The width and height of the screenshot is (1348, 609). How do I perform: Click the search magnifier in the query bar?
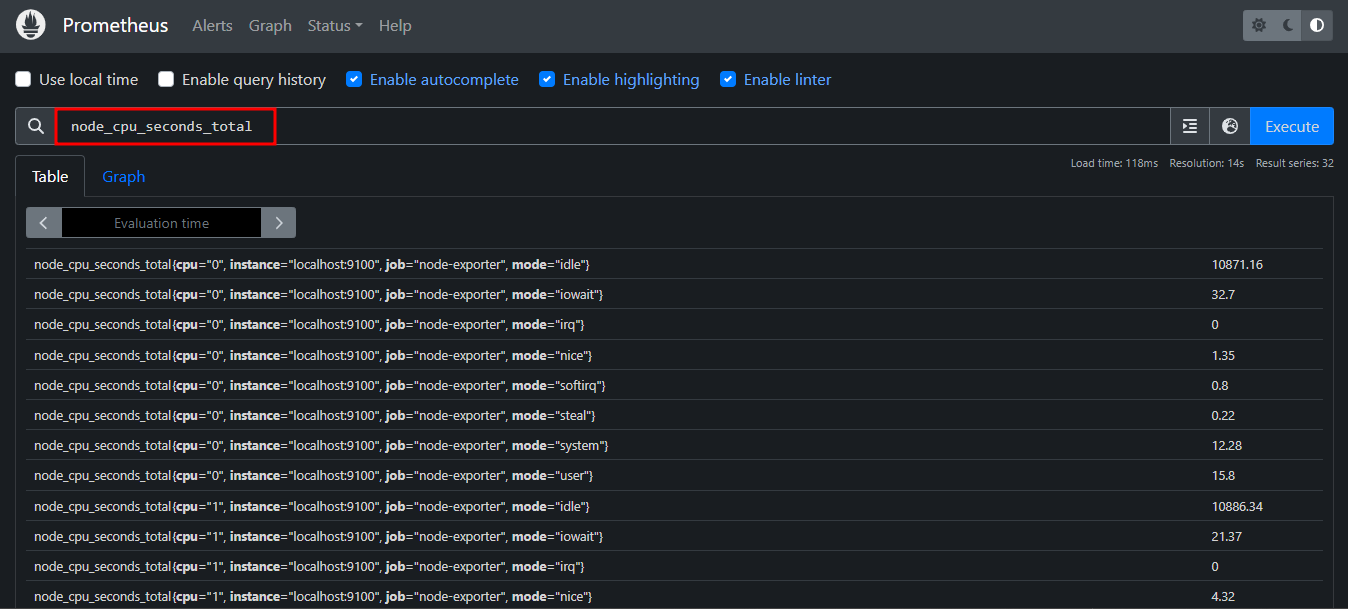[x=35, y=126]
